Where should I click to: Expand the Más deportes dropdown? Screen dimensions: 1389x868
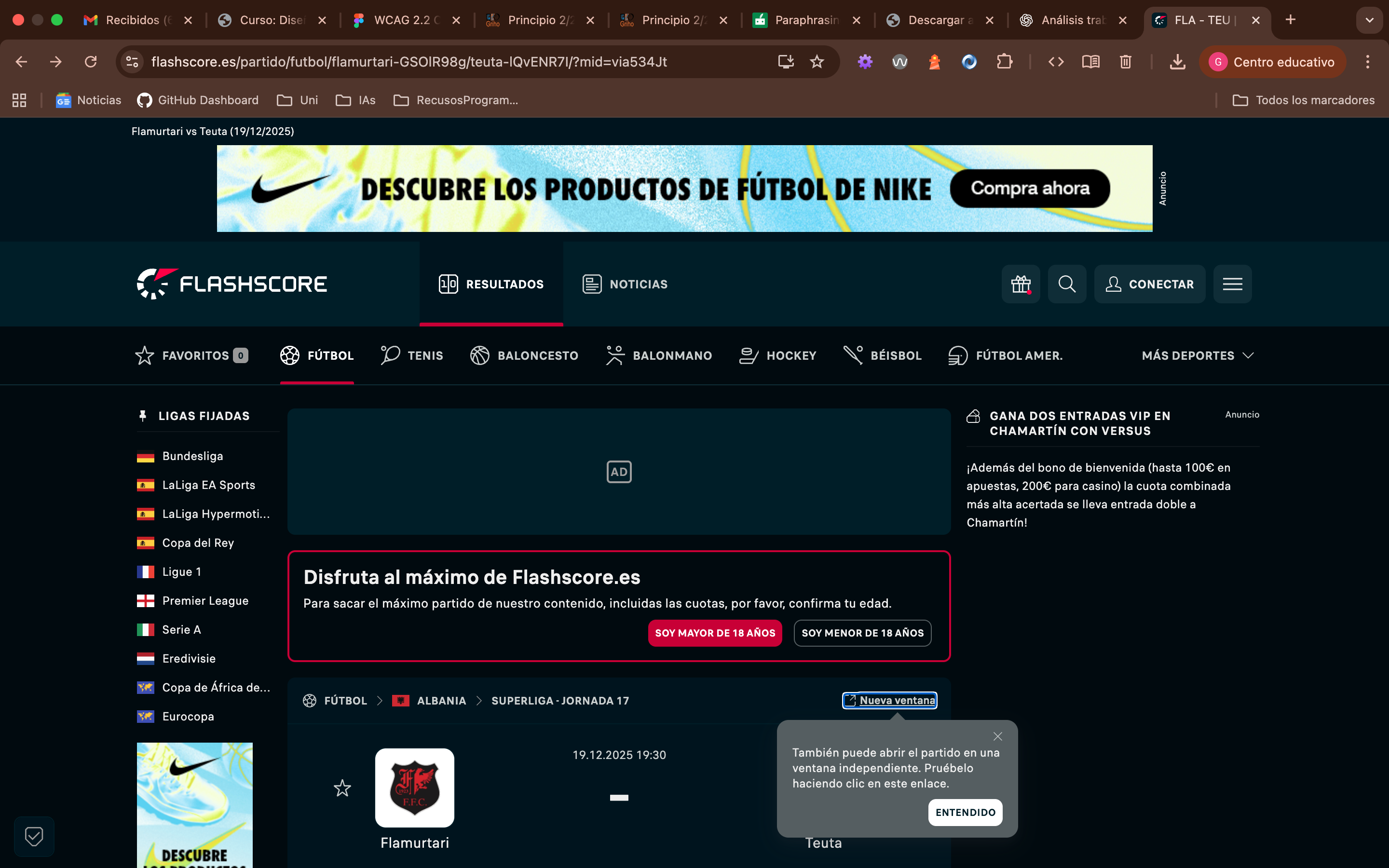(x=1198, y=355)
